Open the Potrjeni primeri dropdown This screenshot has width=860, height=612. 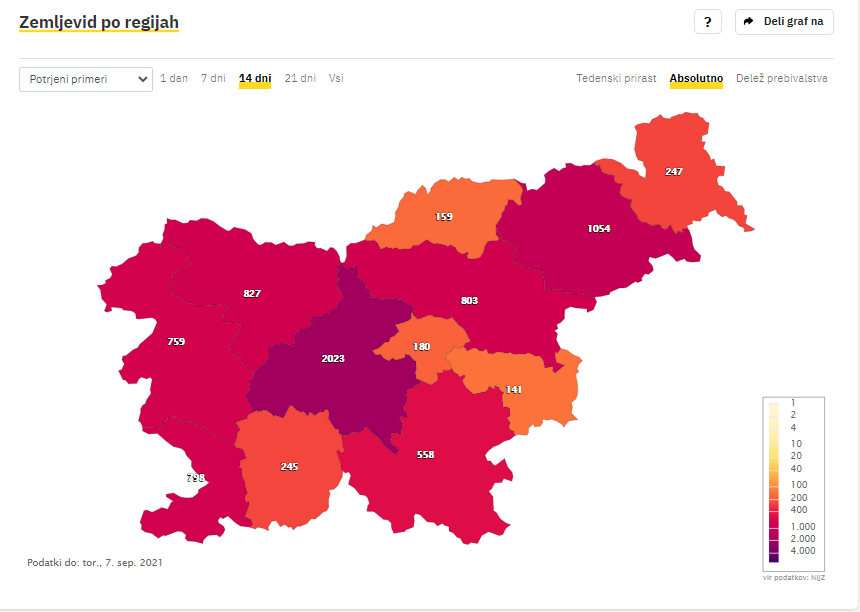(x=86, y=79)
